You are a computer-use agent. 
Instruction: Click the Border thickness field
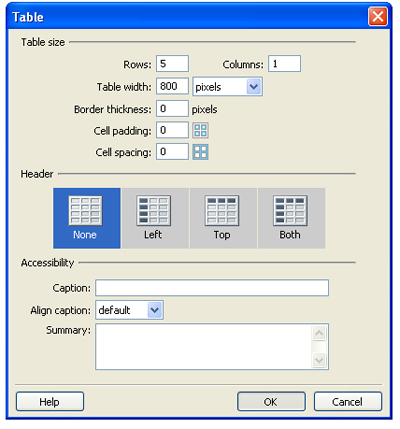(x=172, y=109)
